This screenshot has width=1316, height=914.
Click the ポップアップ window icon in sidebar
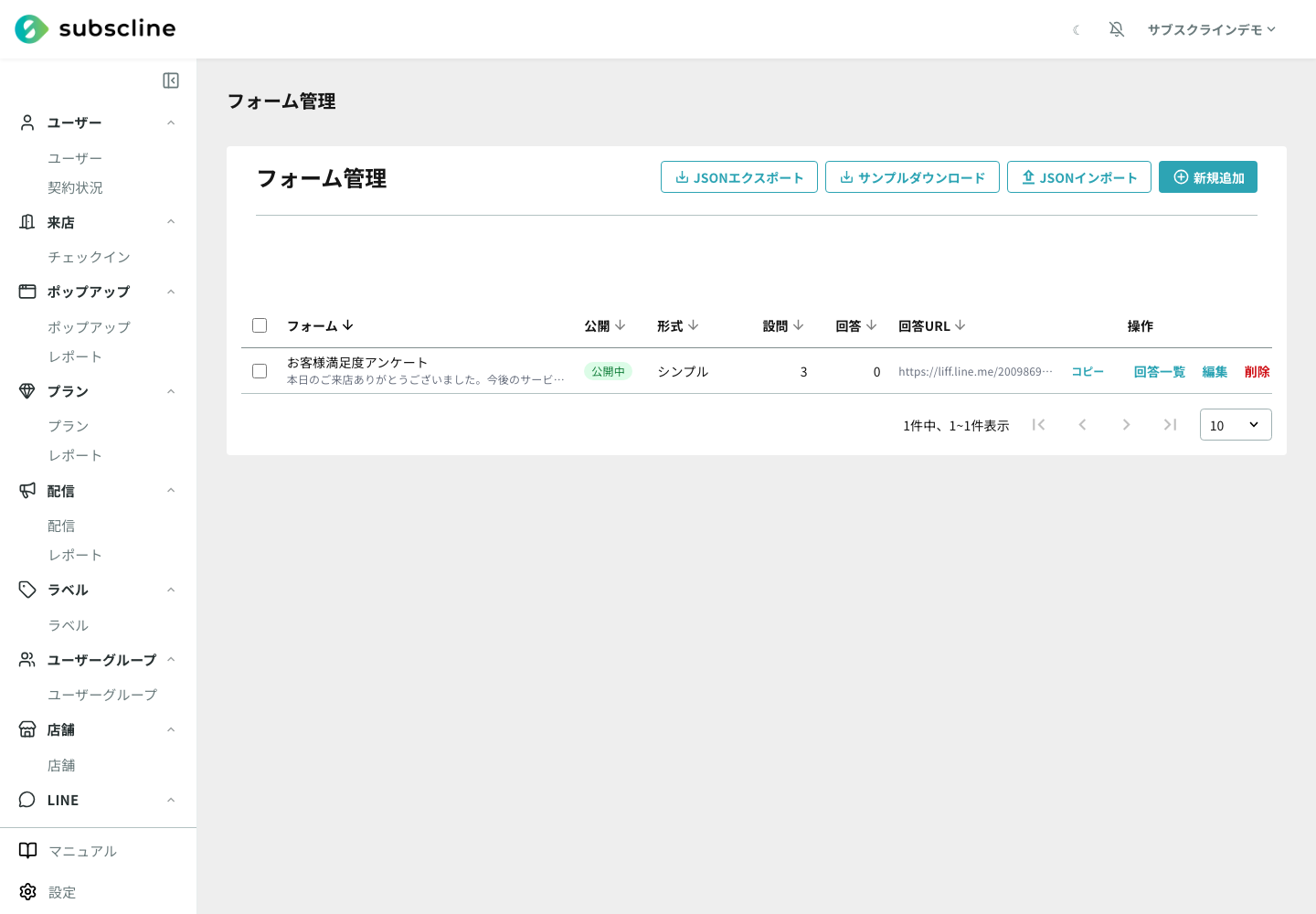pos(27,292)
